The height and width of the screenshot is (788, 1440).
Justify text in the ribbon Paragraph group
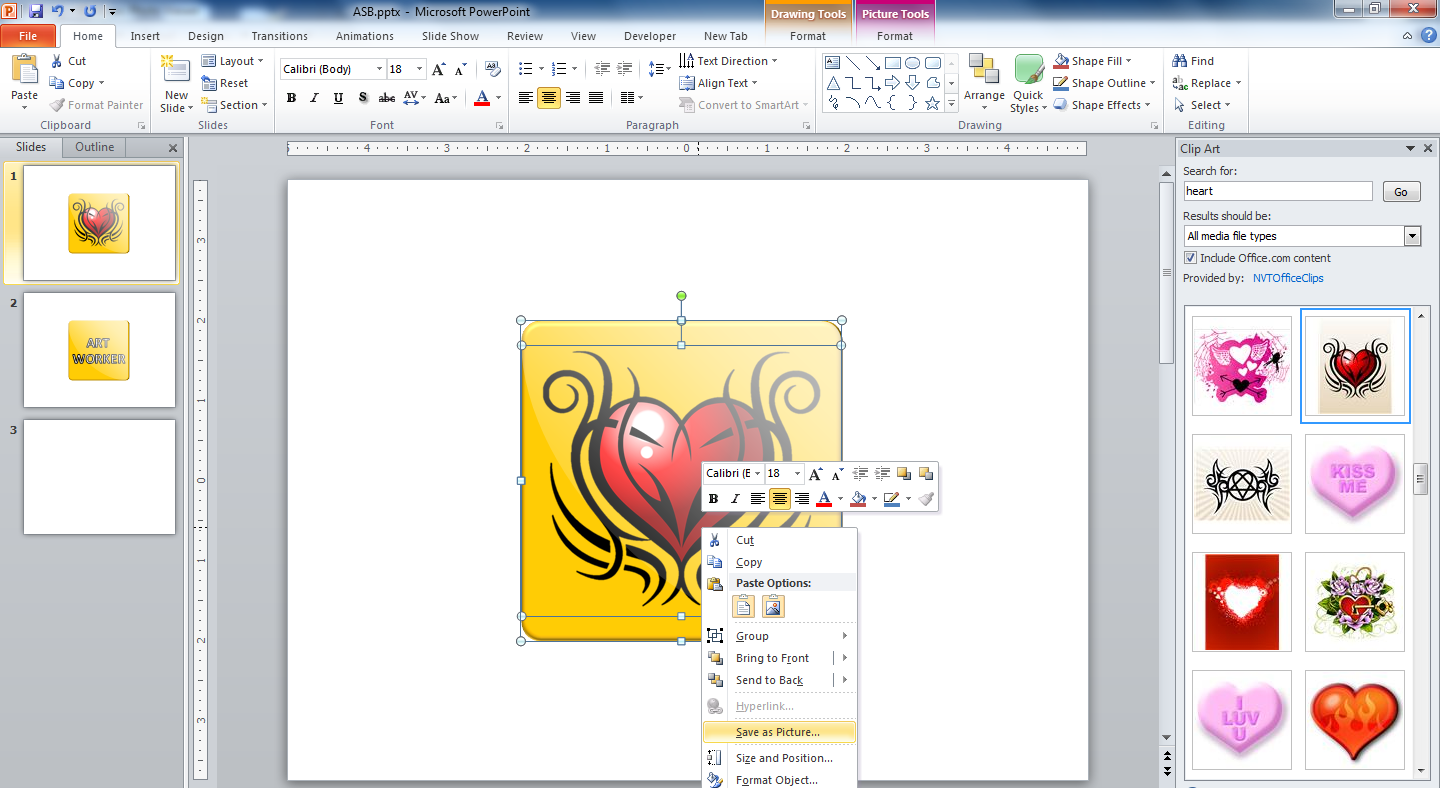[596, 98]
